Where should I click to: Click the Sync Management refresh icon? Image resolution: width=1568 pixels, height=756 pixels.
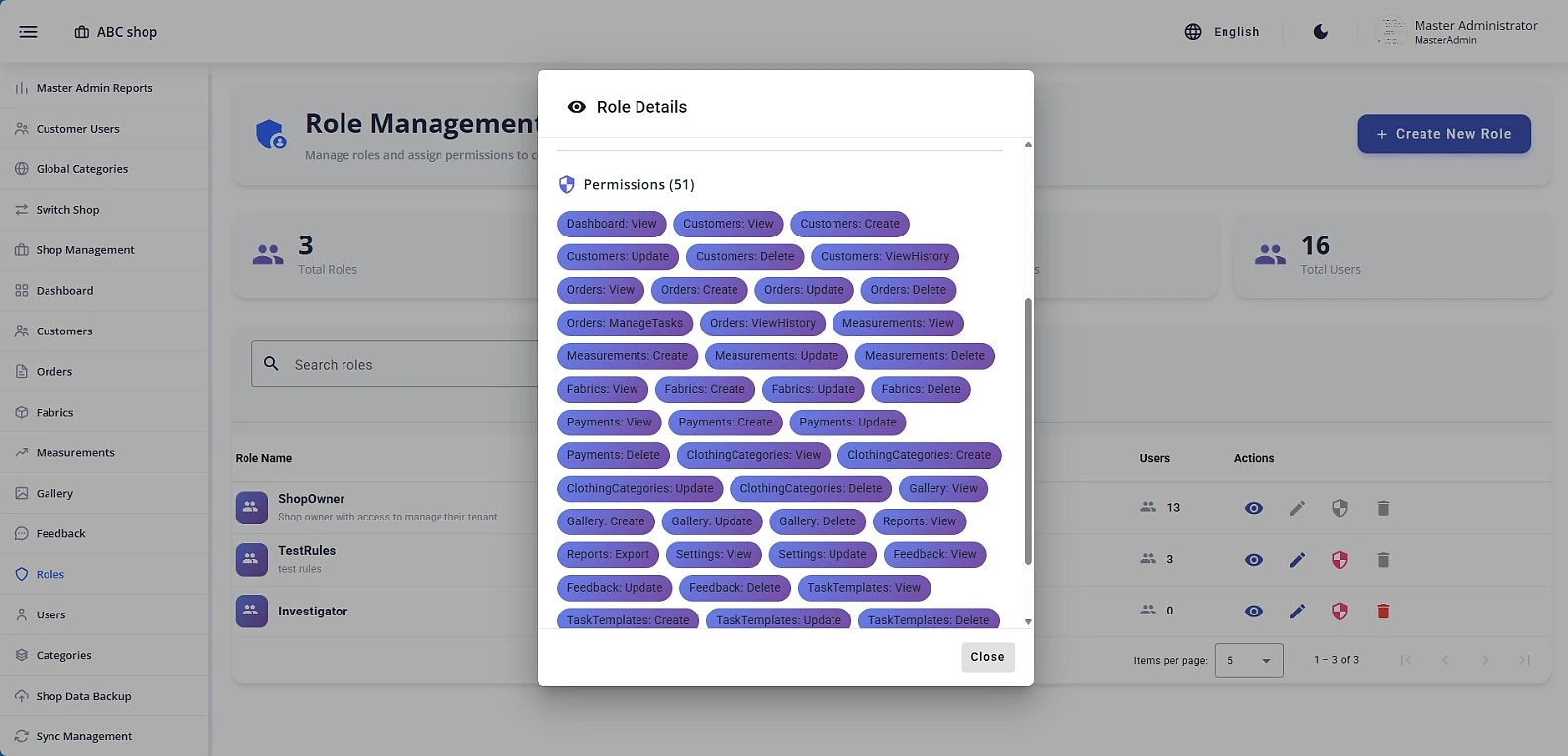pos(22,737)
